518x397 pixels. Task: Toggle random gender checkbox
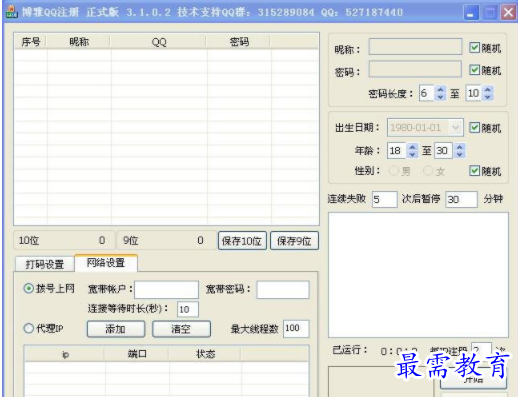[474, 171]
